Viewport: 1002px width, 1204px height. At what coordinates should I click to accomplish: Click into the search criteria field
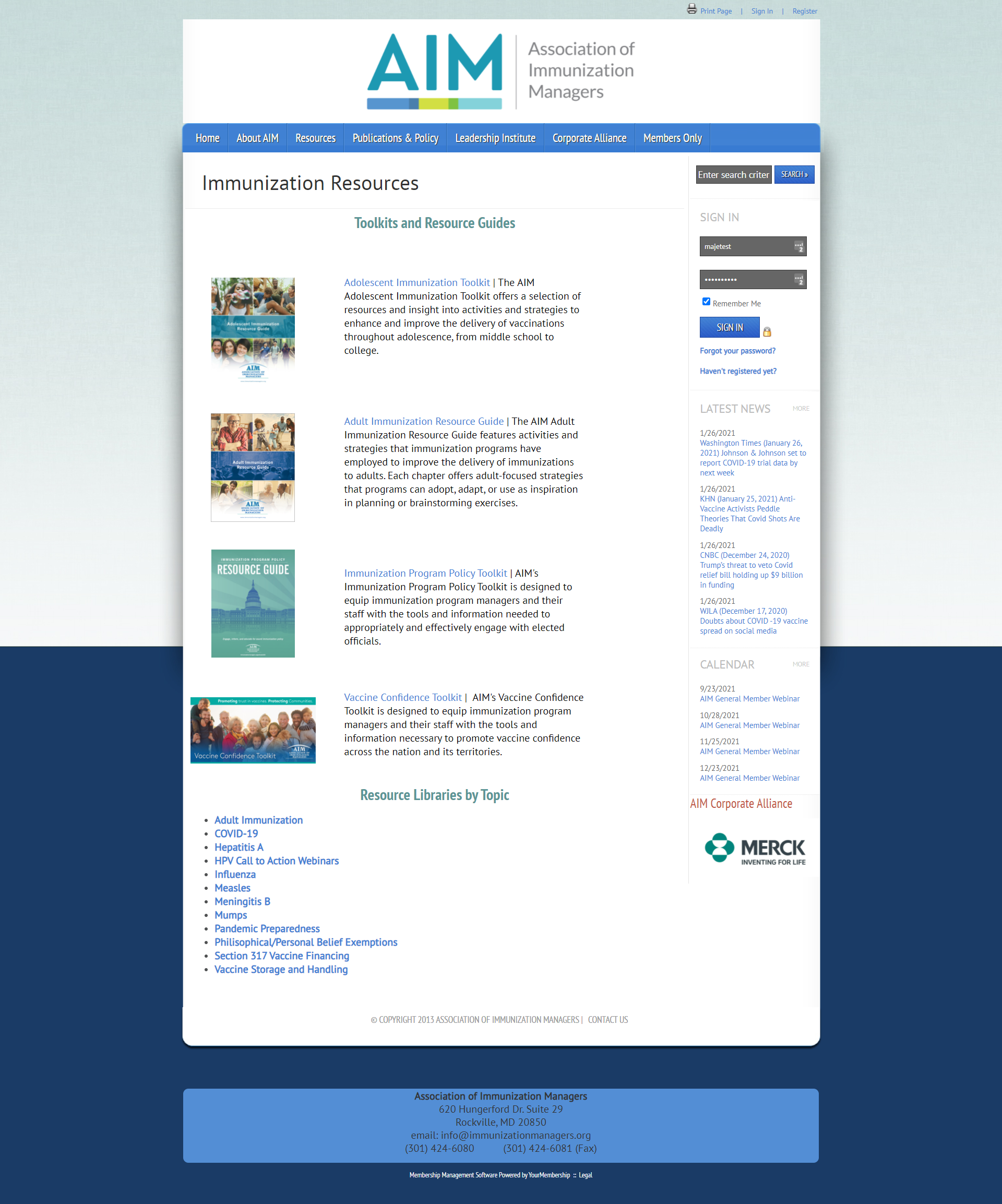[734, 174]
